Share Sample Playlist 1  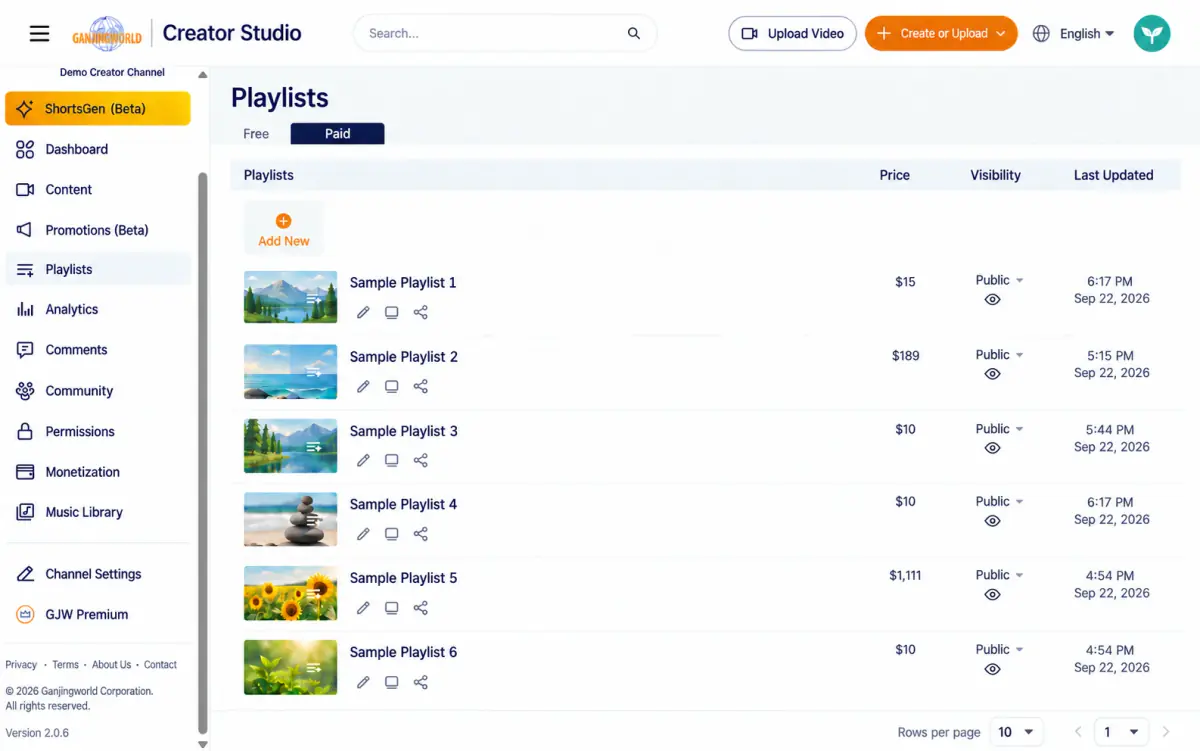point(421,312)
